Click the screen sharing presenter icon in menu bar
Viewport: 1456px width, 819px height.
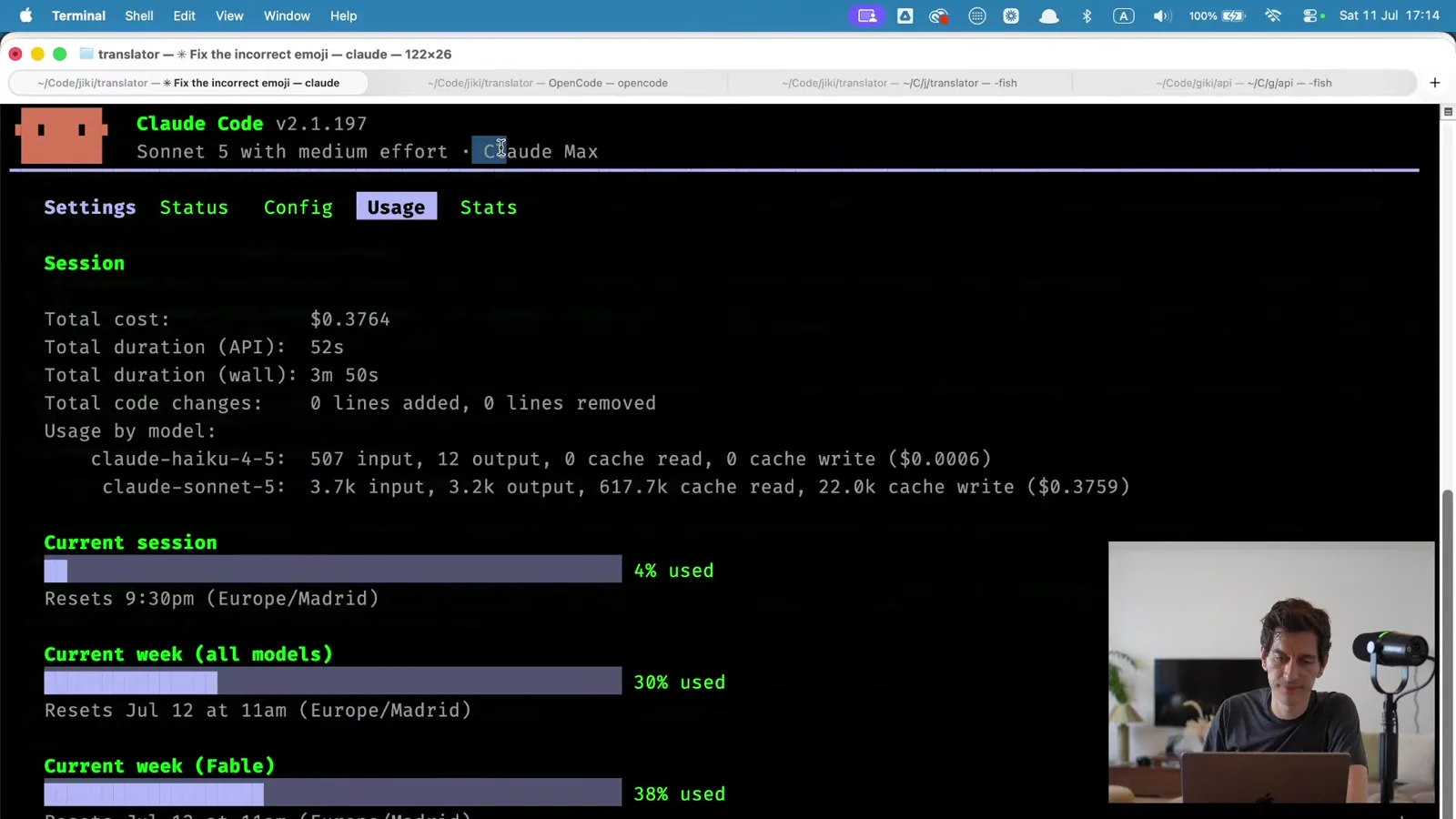867,15
